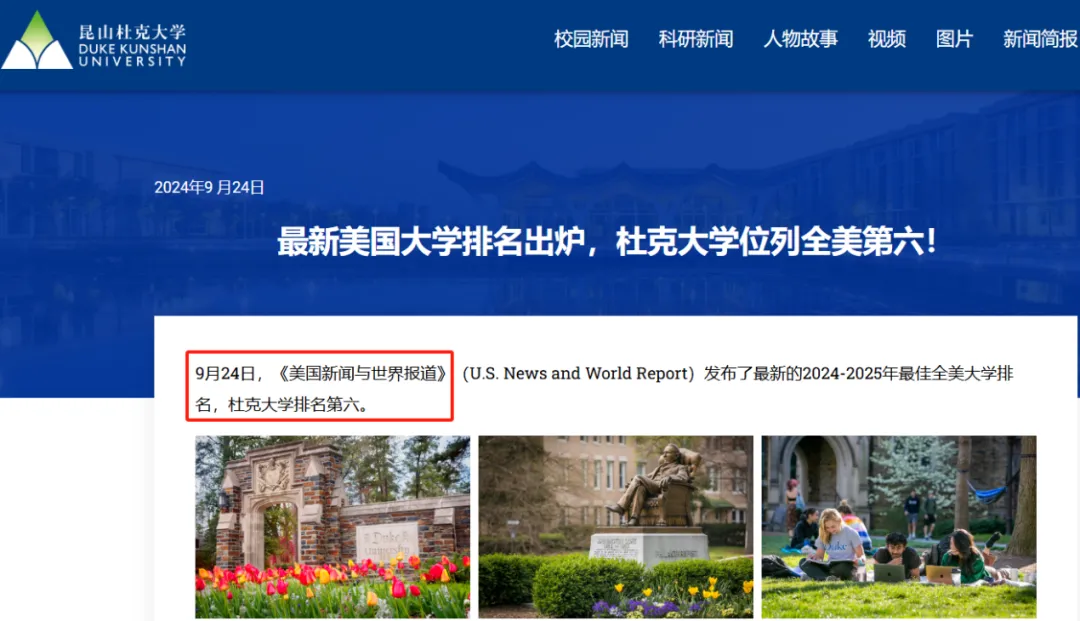Open the 视频 nav item
1080x621 pixels.
[886, 39]
